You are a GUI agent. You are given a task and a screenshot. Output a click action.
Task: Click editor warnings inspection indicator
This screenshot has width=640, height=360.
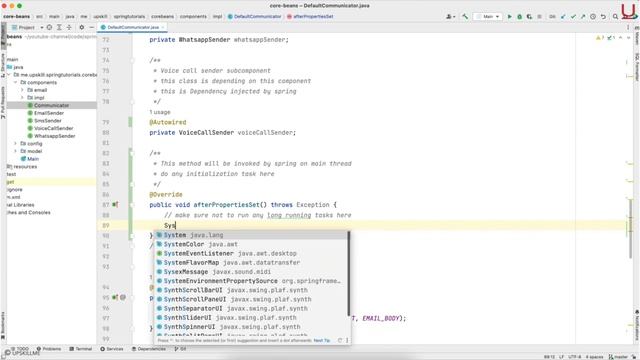click(x=605, y=38)
